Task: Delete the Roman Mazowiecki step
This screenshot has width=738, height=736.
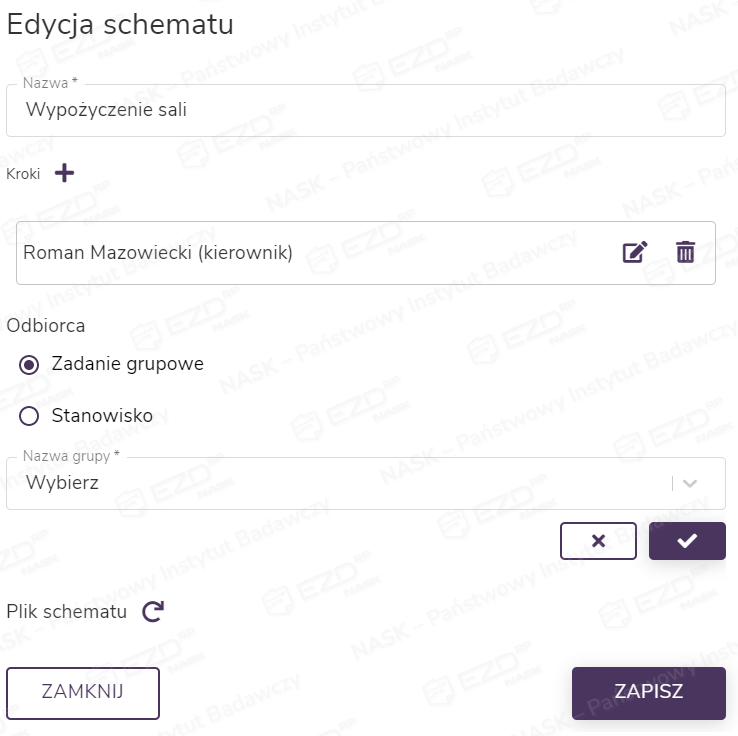Action: (x=685, y=252)
